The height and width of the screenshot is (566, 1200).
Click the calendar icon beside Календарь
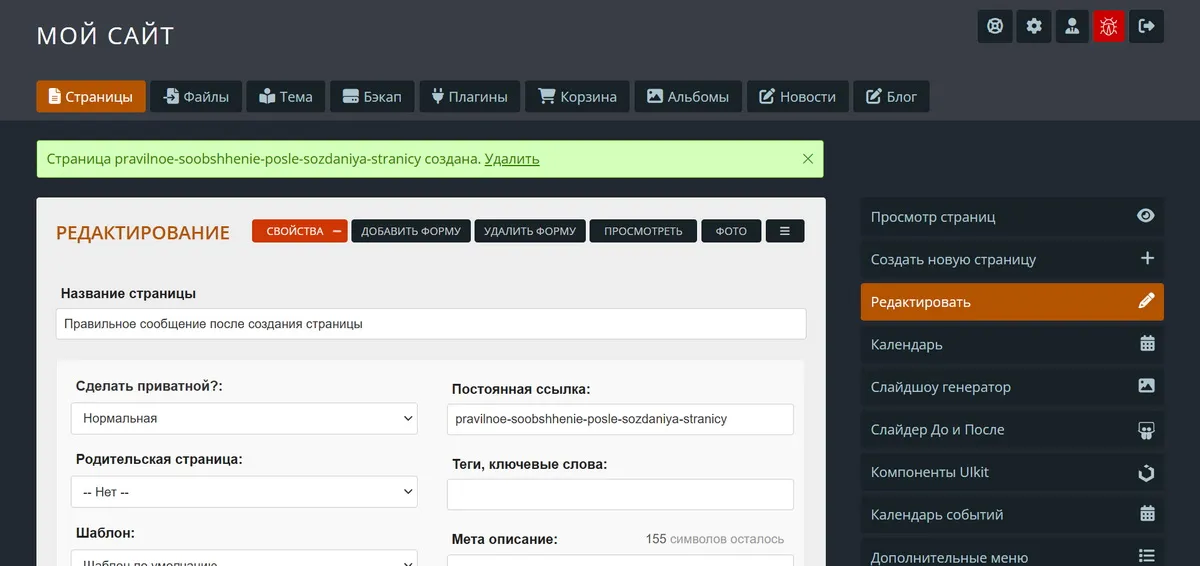(x=1147, y=343)
